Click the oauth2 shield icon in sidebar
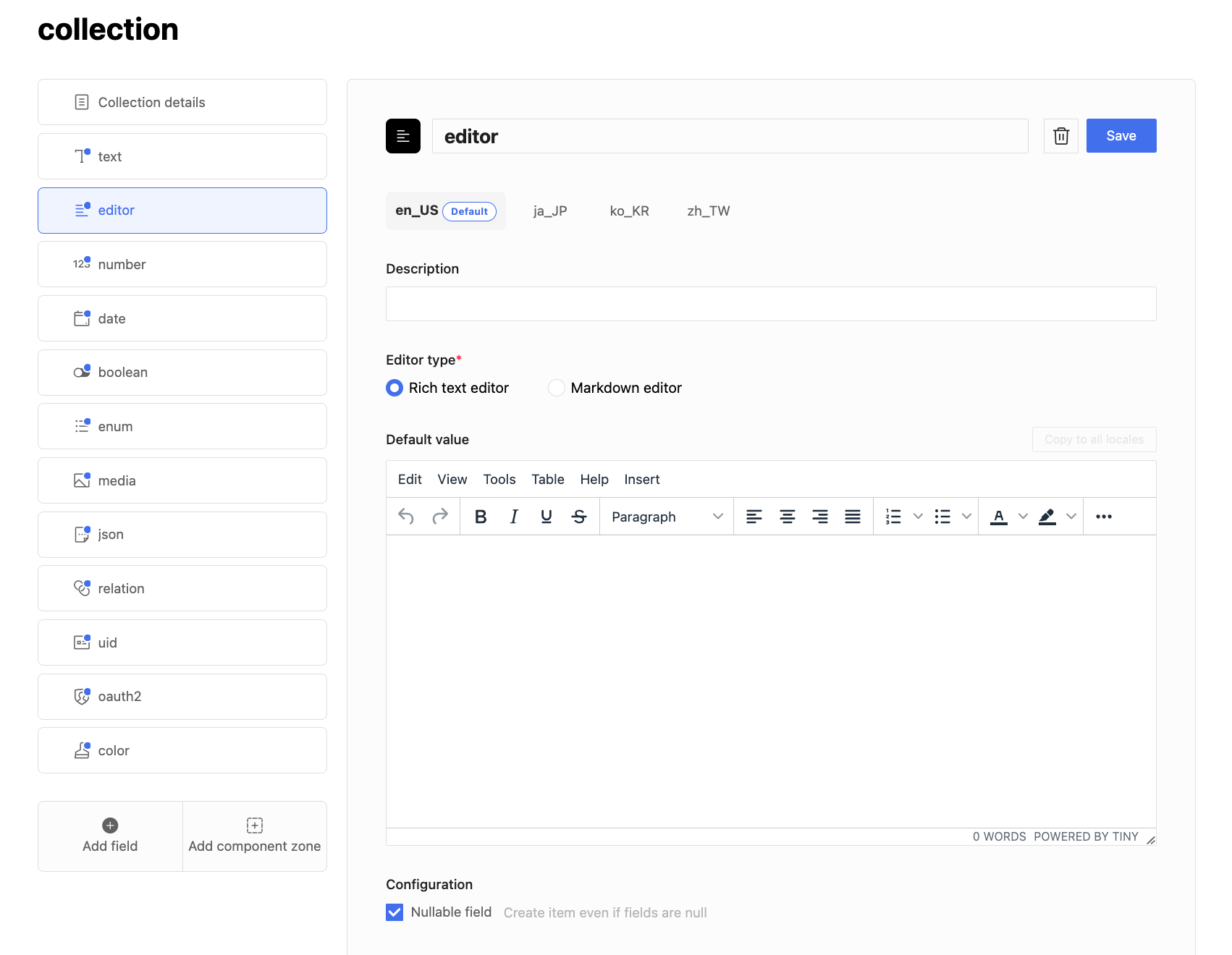This screenshot has width=1232, height=955. 82,697
